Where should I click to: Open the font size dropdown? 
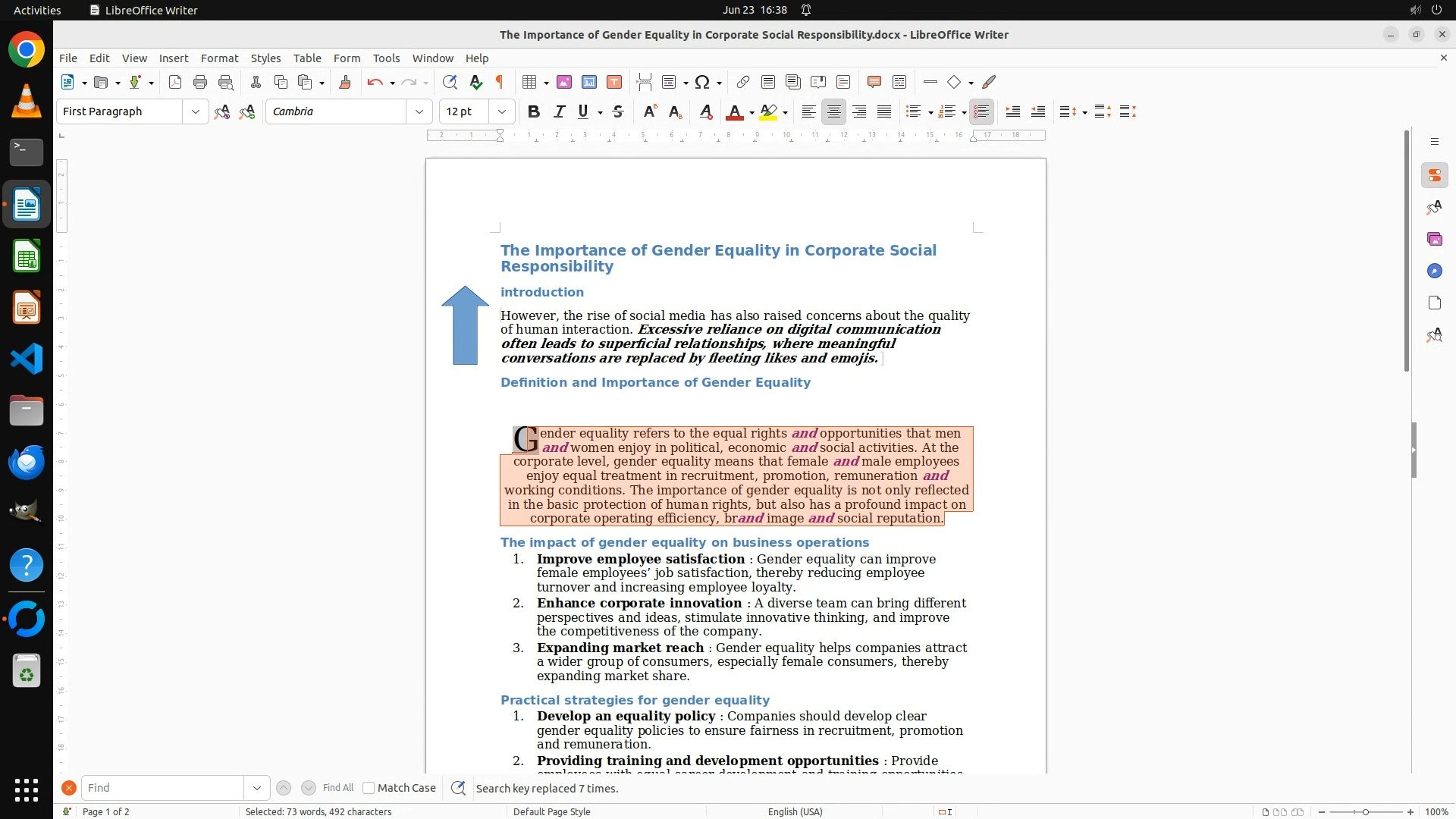pos(501,111)
